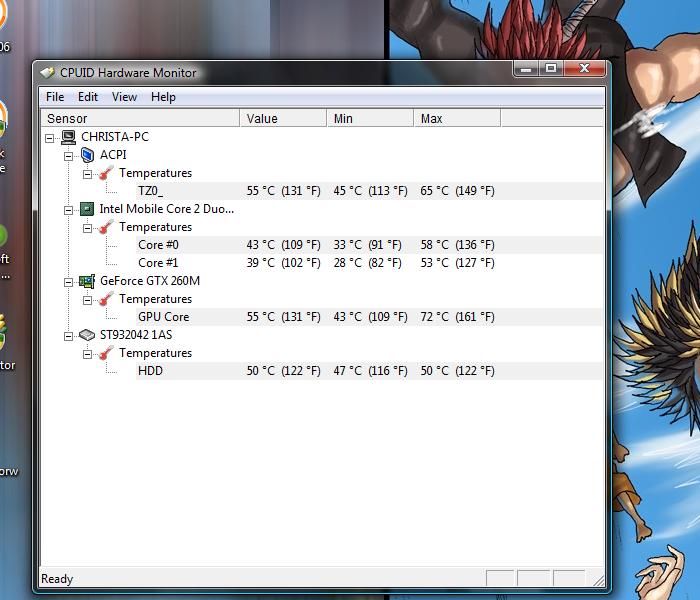
Task: Select the Core #1 sensor row
Action: coord(370,263)
